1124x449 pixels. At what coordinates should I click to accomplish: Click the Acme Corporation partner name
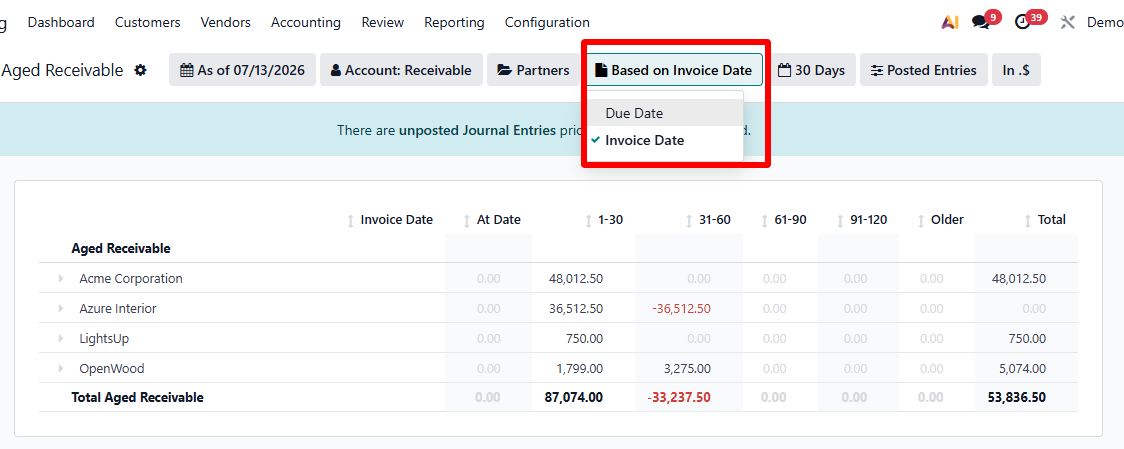point(131,278)
